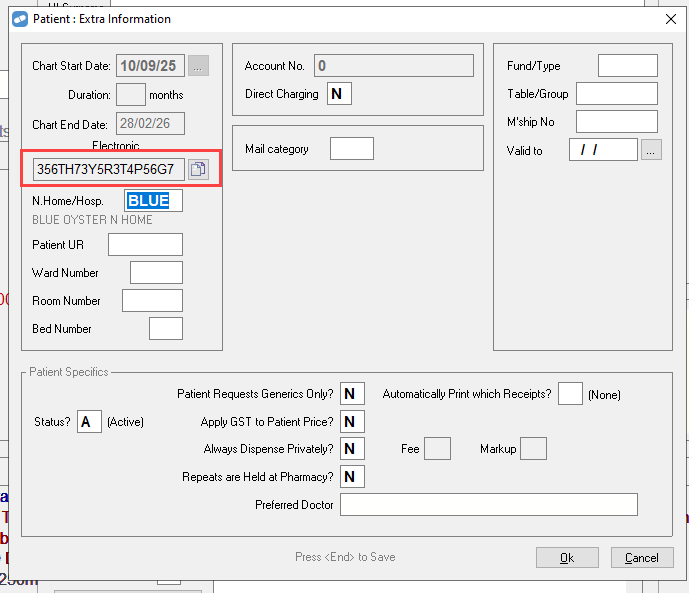Focus the Fund/Type input field
The height and width of the screenshot is (593, 689).
tap(627, 66)
